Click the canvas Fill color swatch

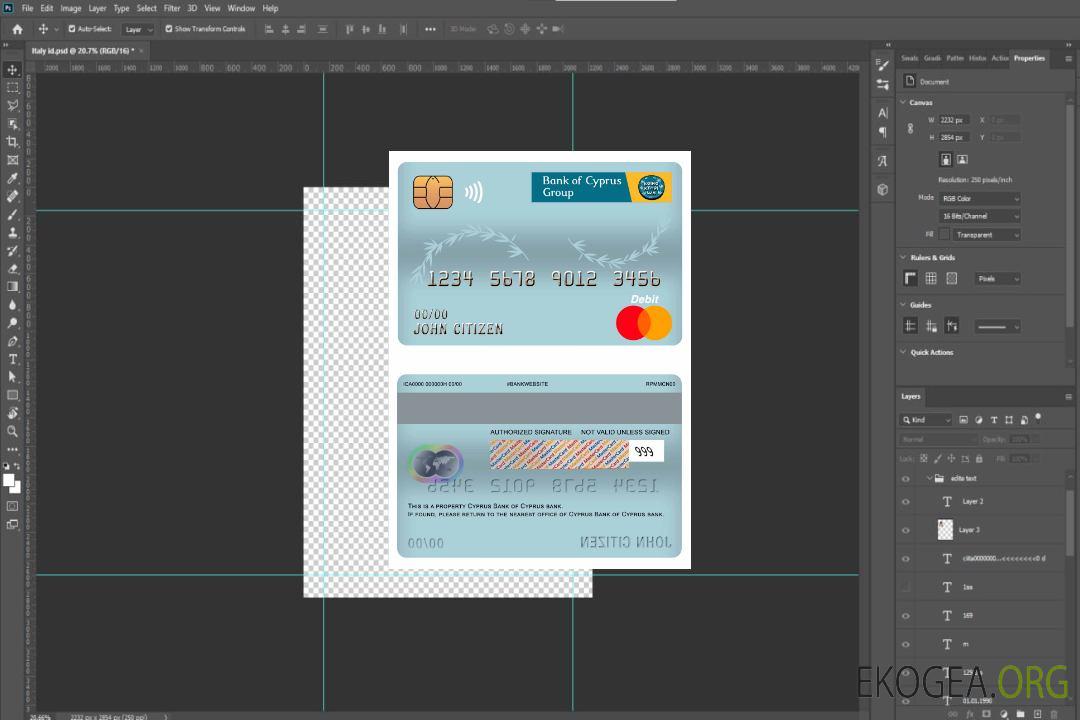click(x=944, y=234)
